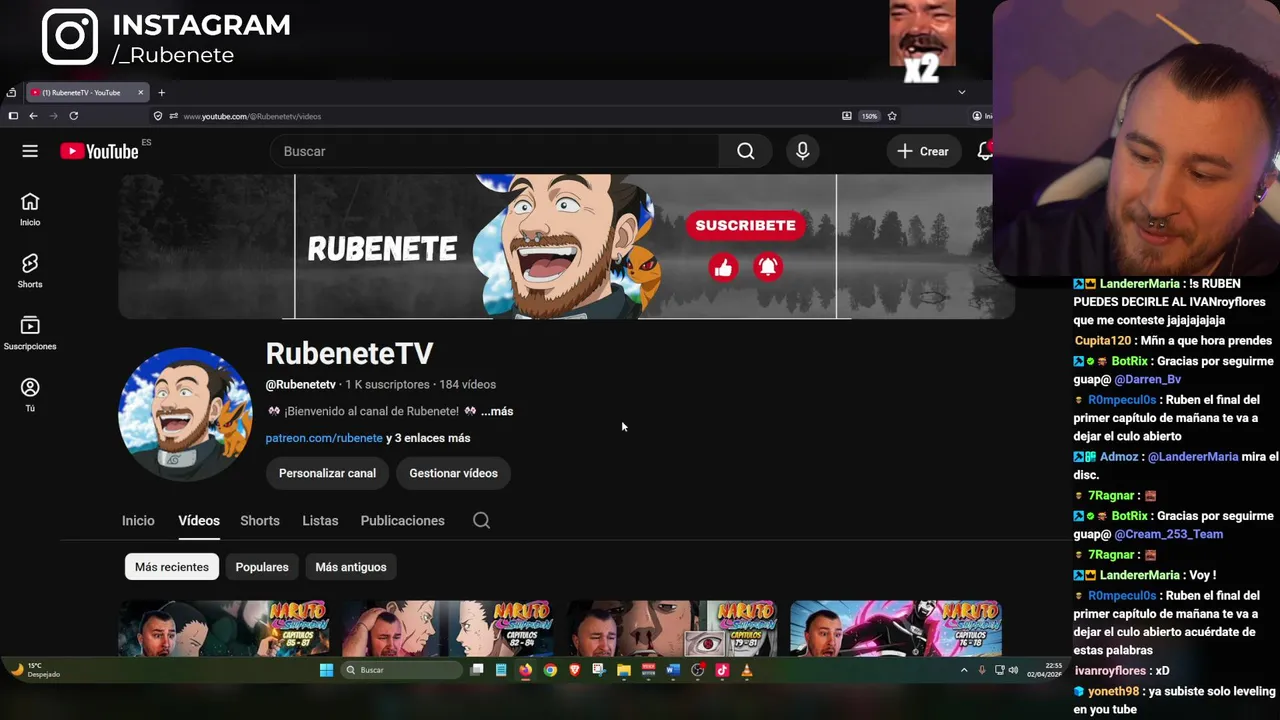Start voice search with the microphone
The width and height of the screenshot is (1280, 720).
point(802,151)
